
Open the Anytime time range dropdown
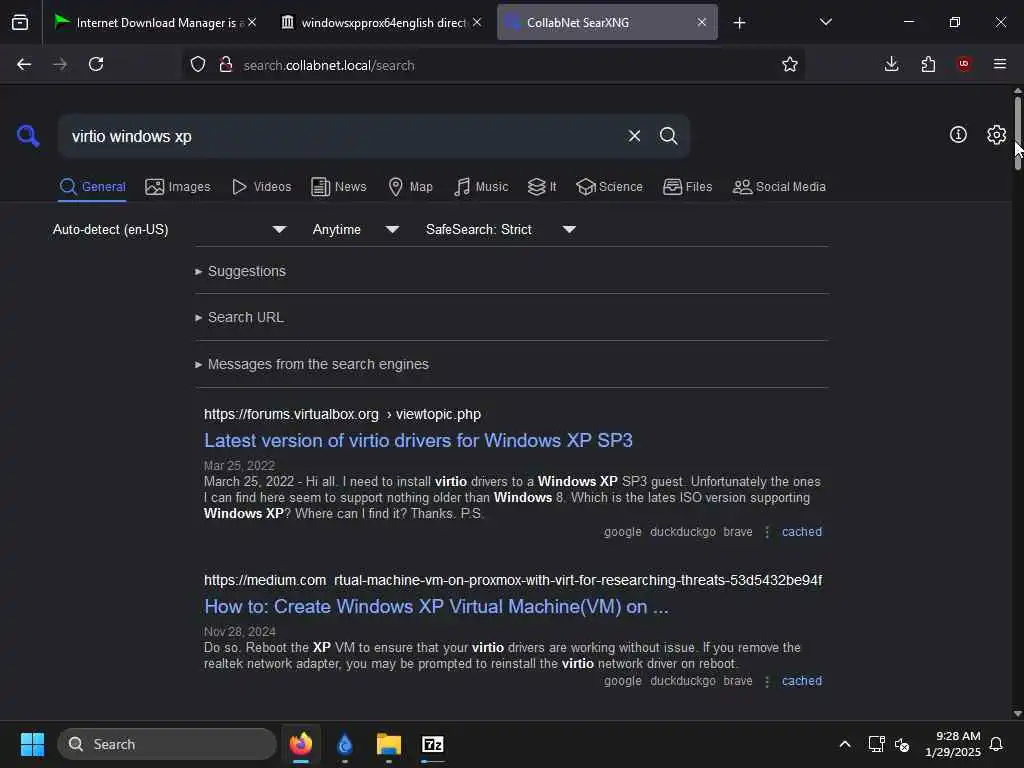coord(355,229)
